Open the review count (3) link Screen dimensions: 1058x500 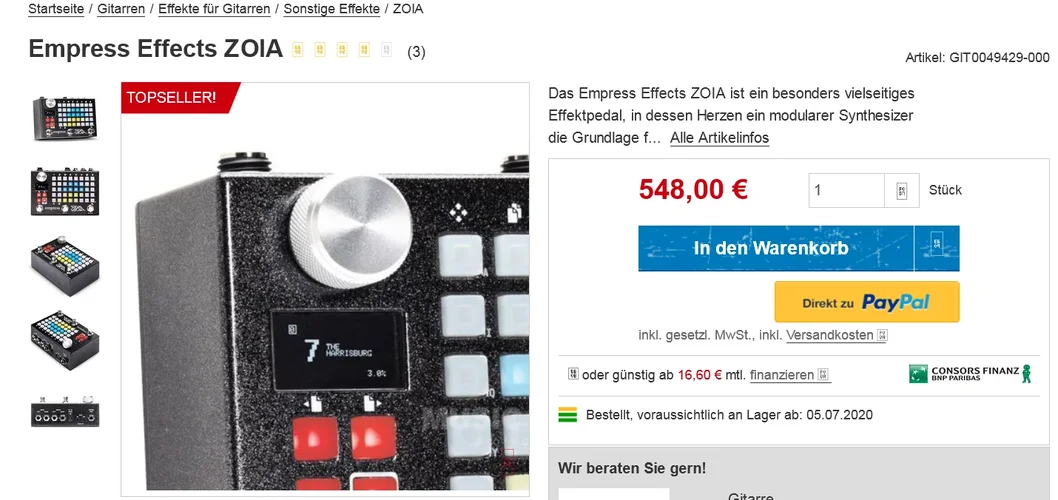click(x=416, y=52)
